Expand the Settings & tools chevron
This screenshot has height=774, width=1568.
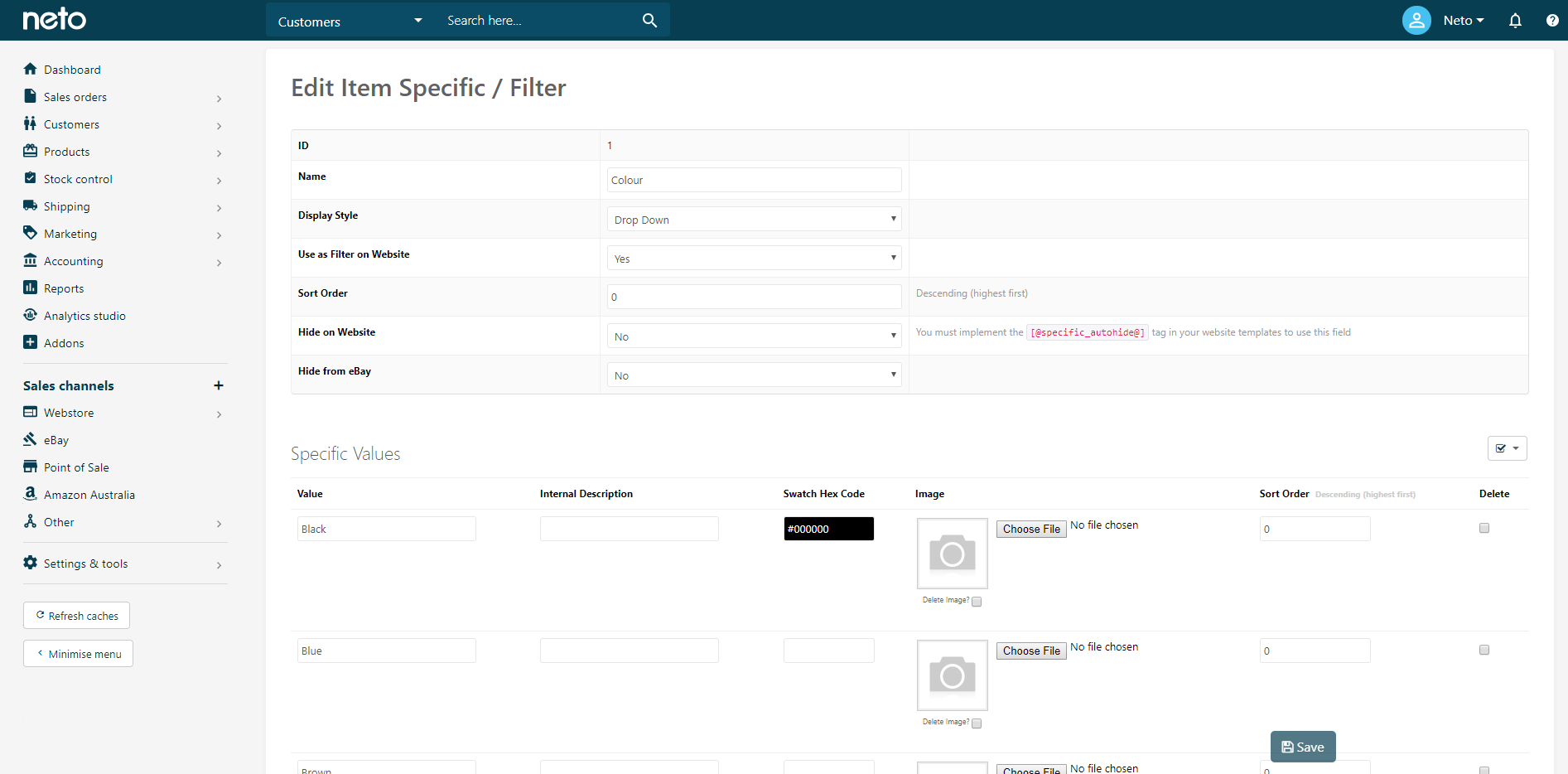pos(219,565)
